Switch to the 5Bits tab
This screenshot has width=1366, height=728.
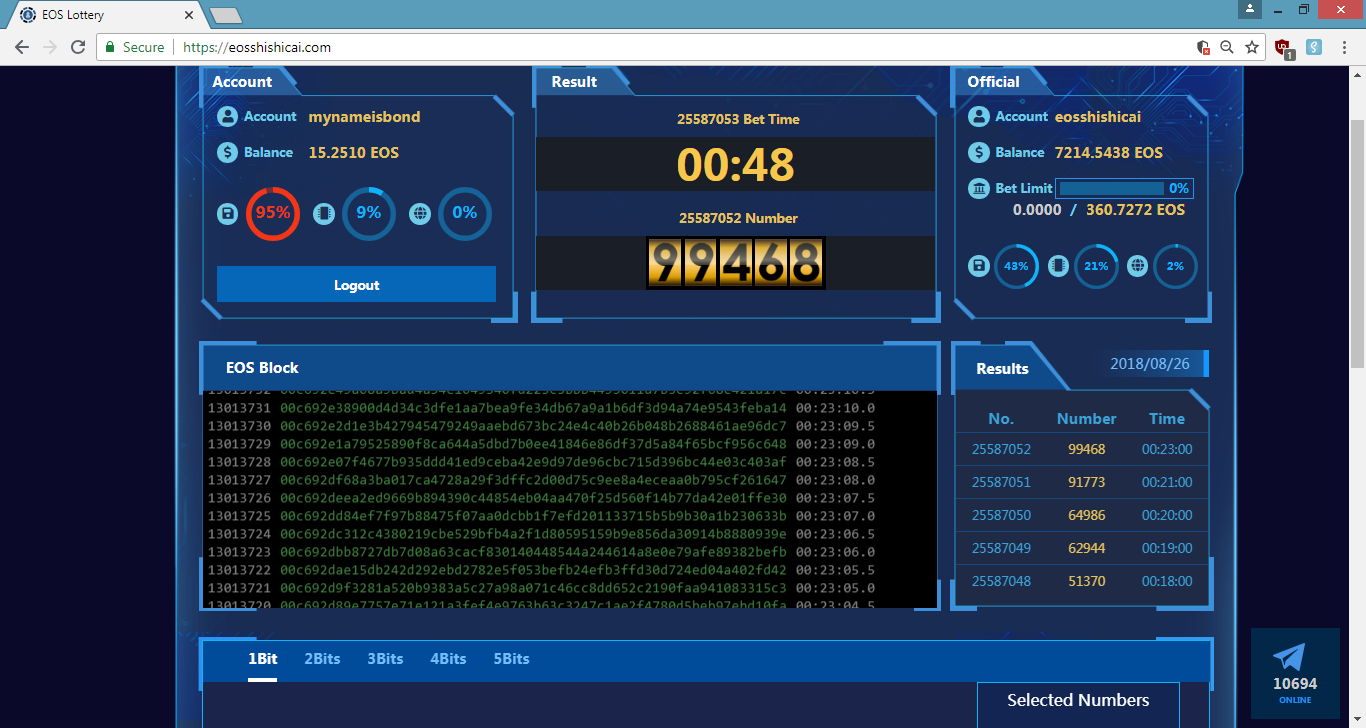pyautogui.click(x=511, y=659)
